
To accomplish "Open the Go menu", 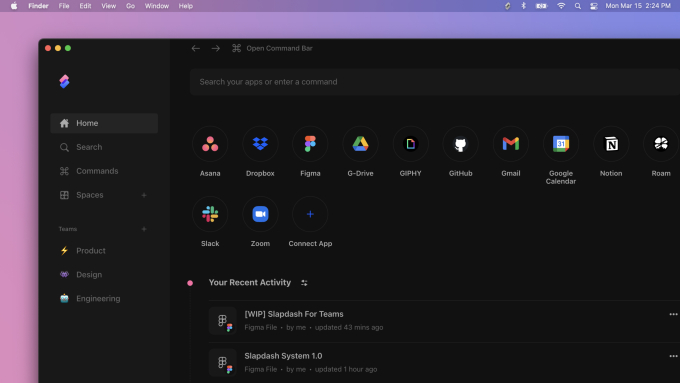I will point(130,6).
